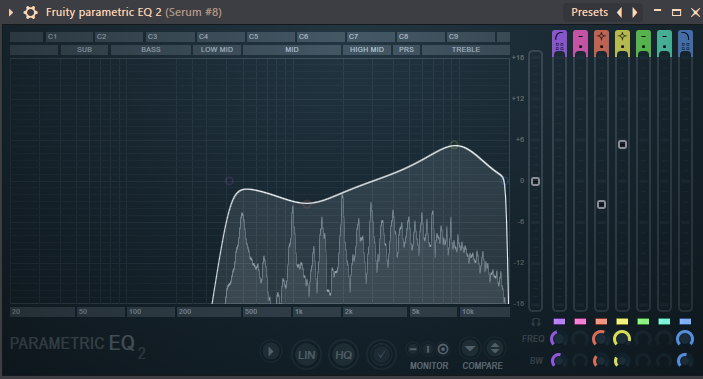703x379 pixels.
Task: Click the teal band BW knob
Action: click(x=664, y=360)
